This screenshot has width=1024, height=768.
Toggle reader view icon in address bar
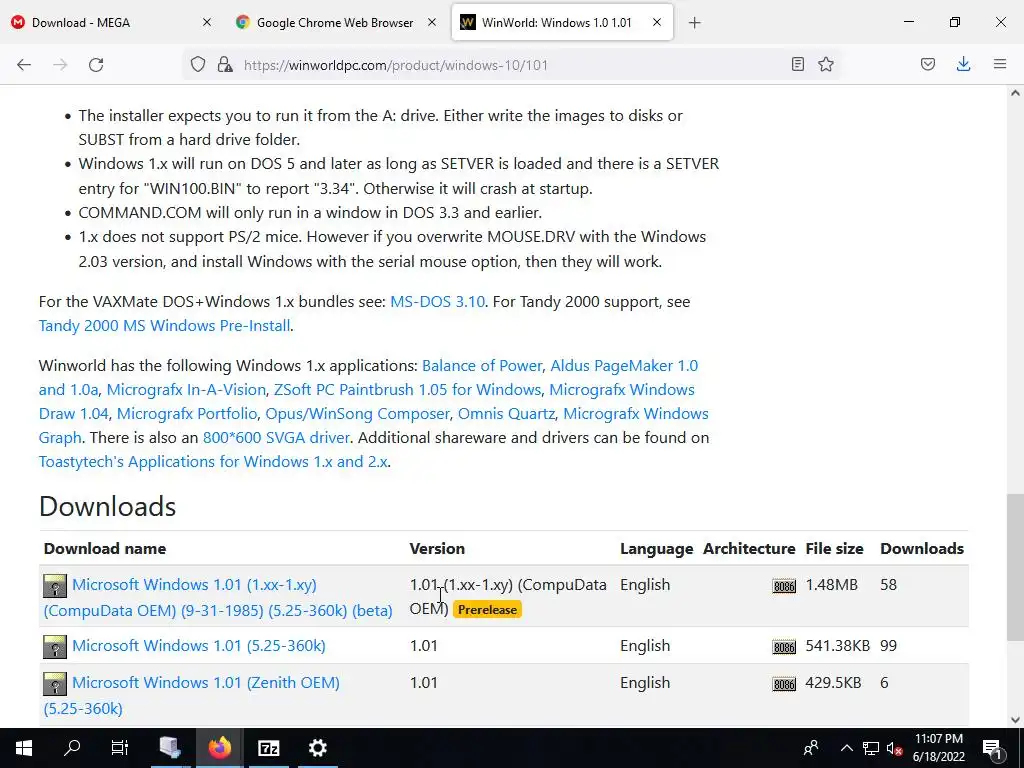tap(797, 64)
